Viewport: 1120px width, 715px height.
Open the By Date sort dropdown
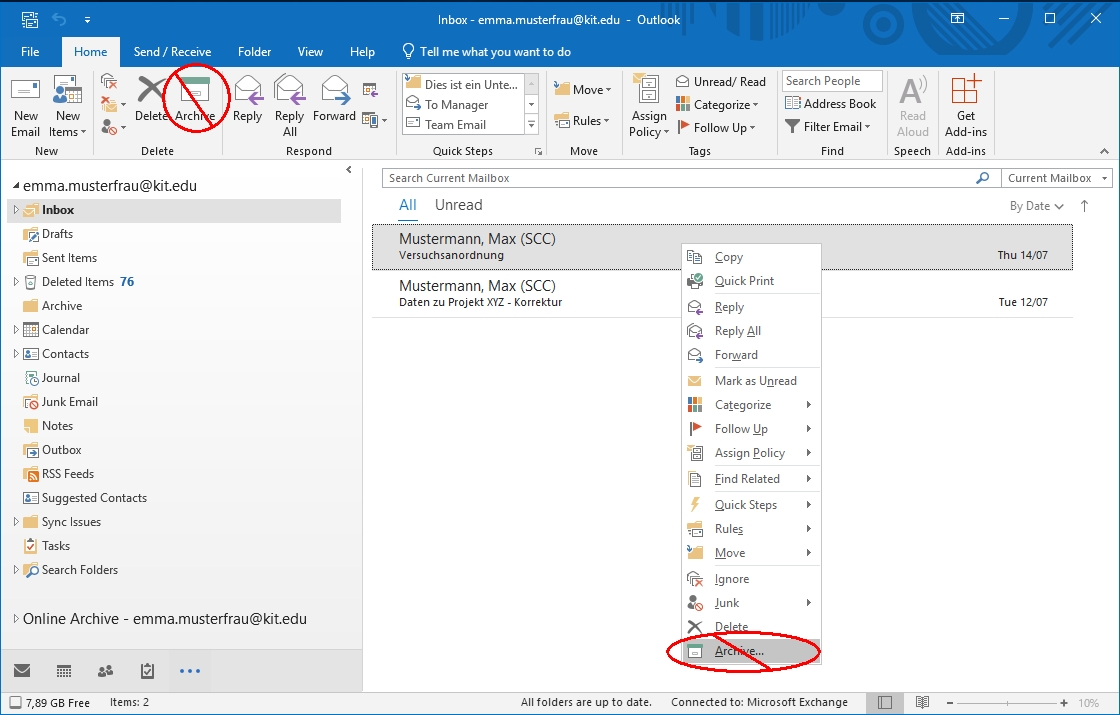click(x=1036, y=206)
